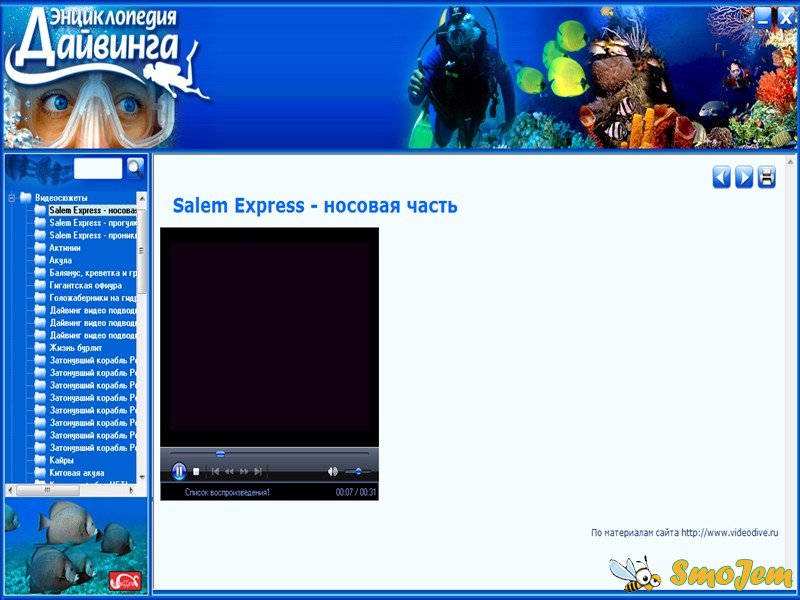Click the folder icon beside Актинии

click(40, 247)
